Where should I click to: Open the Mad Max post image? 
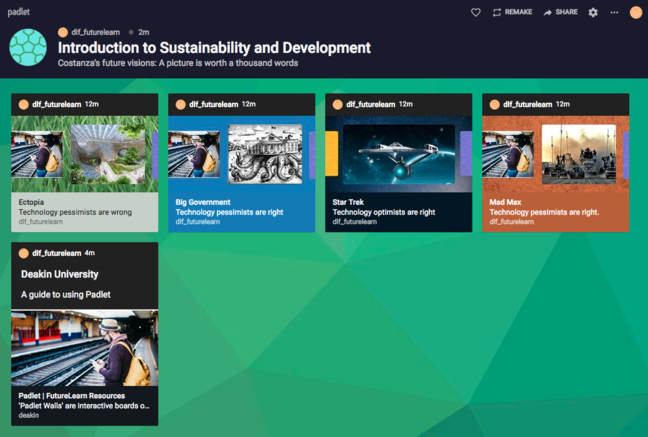coord(578,153)
